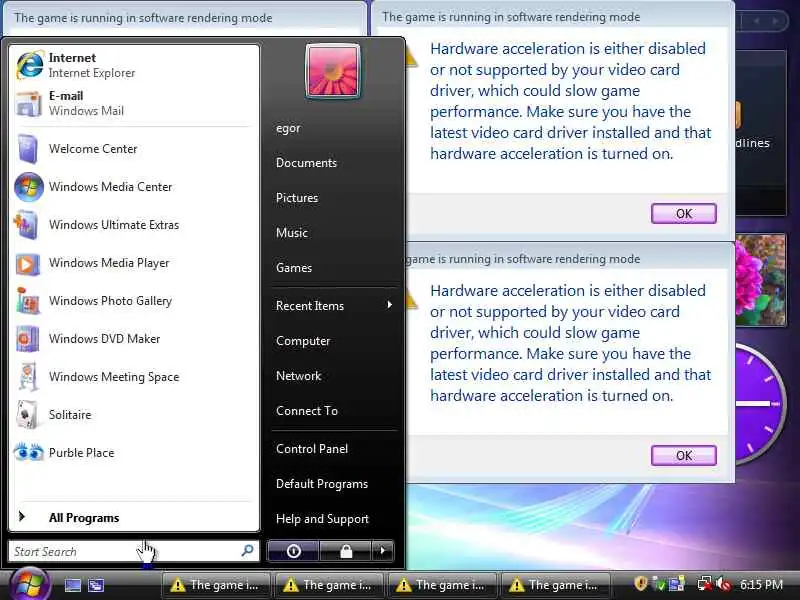
Task: Click the search magnifier icon
Action: (x=247, y=551)
